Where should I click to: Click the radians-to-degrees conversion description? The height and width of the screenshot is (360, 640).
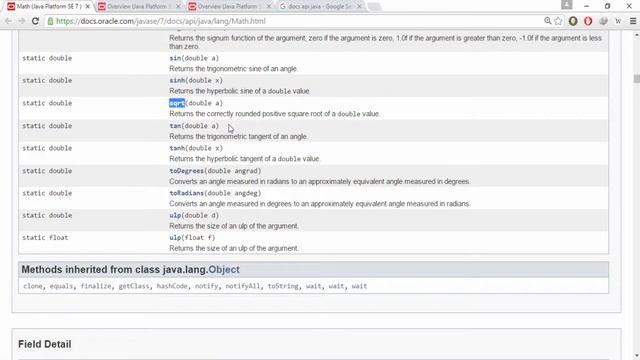320,182
